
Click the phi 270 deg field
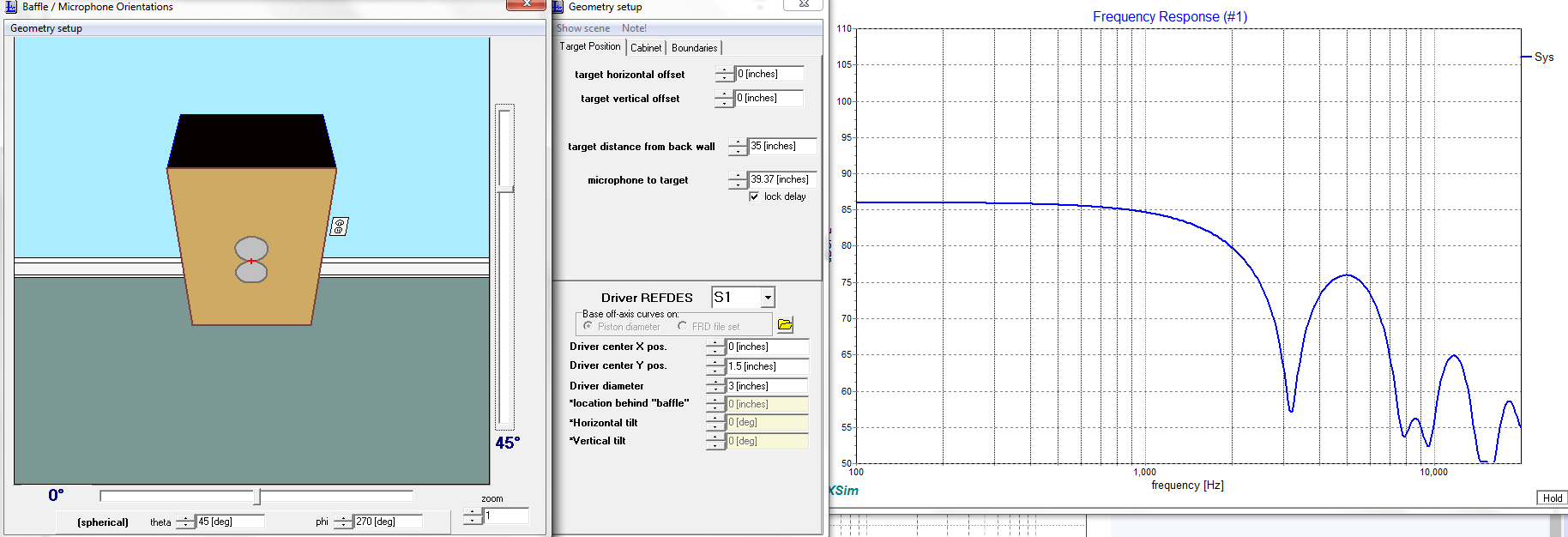click(388, 522)
